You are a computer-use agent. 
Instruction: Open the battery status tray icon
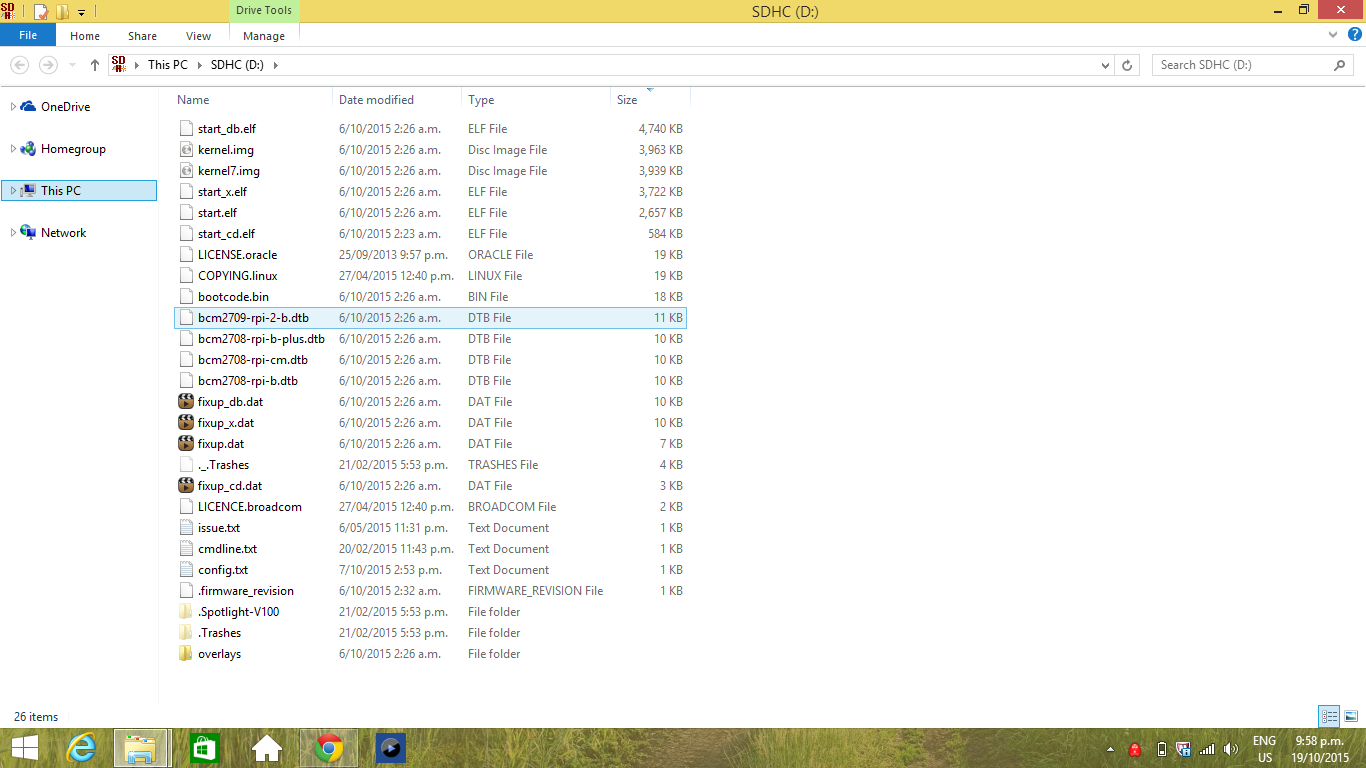point(1161,749)
